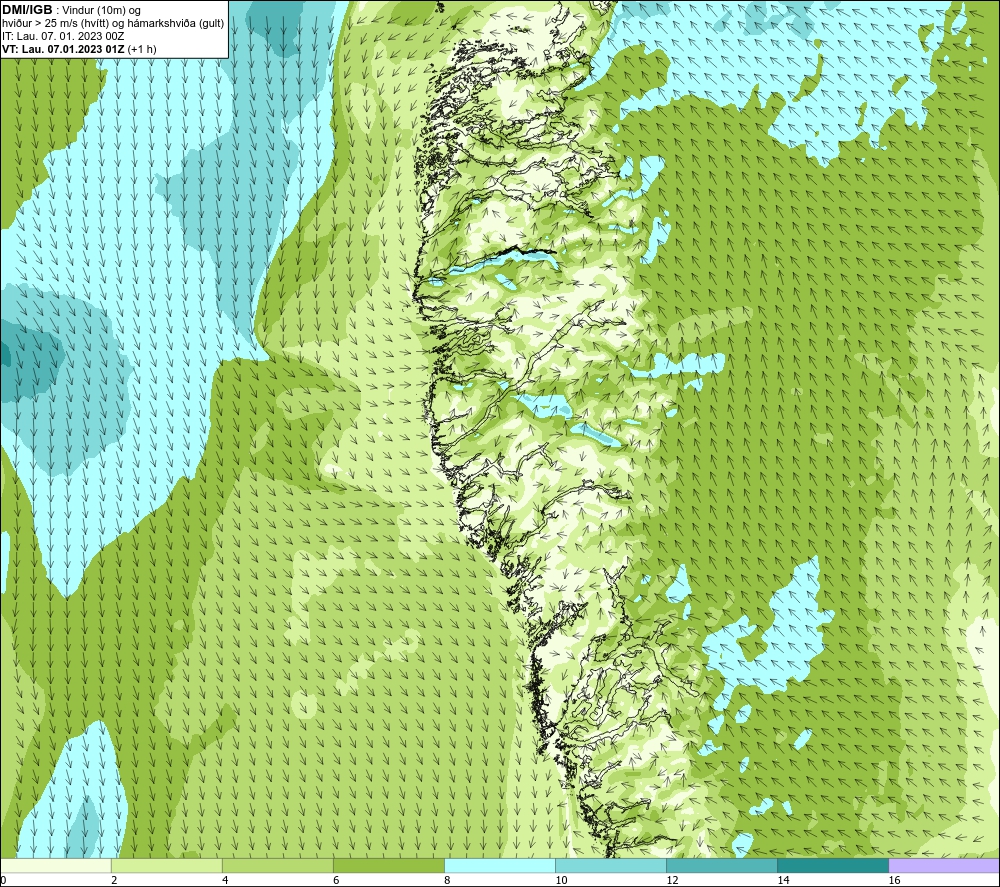The width and height of the screenshot is (1000, 887).
Task: Click the '6' label on the color scale
Action: click(336, 880)
